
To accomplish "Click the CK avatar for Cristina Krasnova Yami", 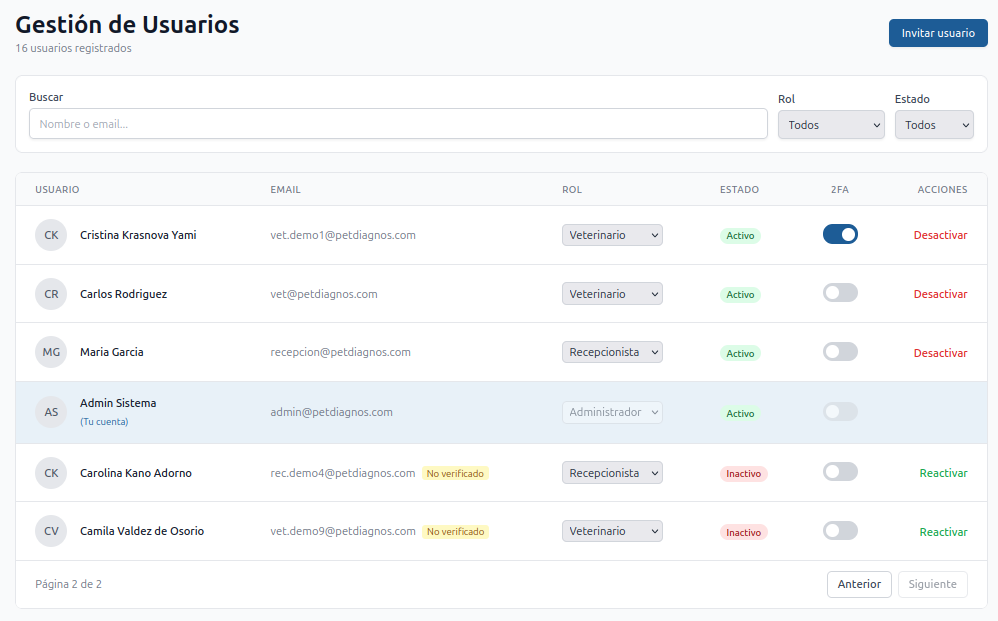I will coord(51,235).
